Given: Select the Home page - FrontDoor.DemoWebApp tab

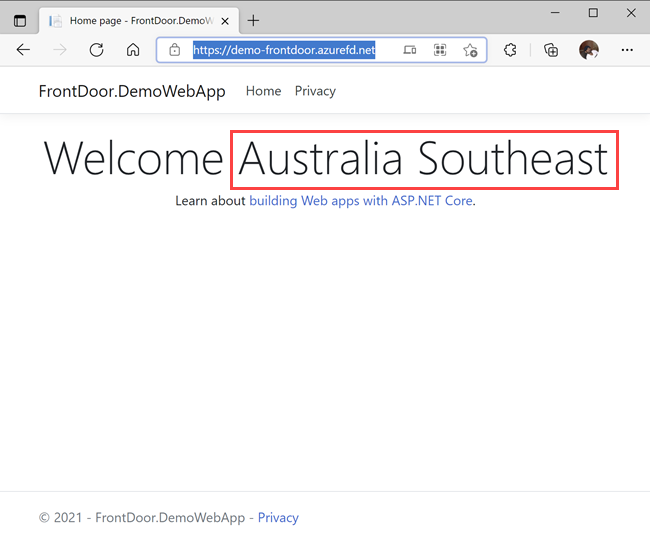Looking at the screenshot, I should [139, 21].
